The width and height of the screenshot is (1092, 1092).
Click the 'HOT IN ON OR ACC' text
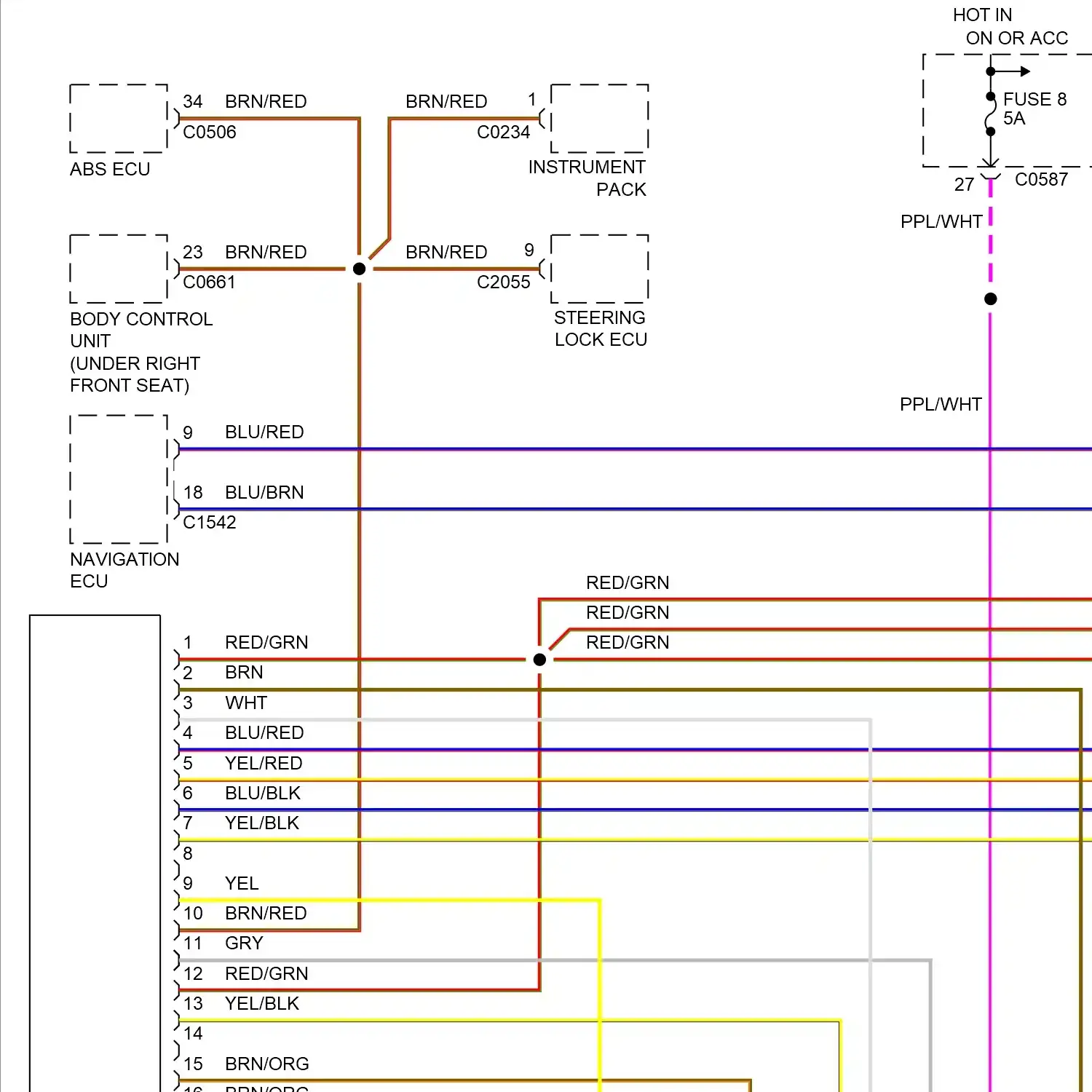[1010, 26]
